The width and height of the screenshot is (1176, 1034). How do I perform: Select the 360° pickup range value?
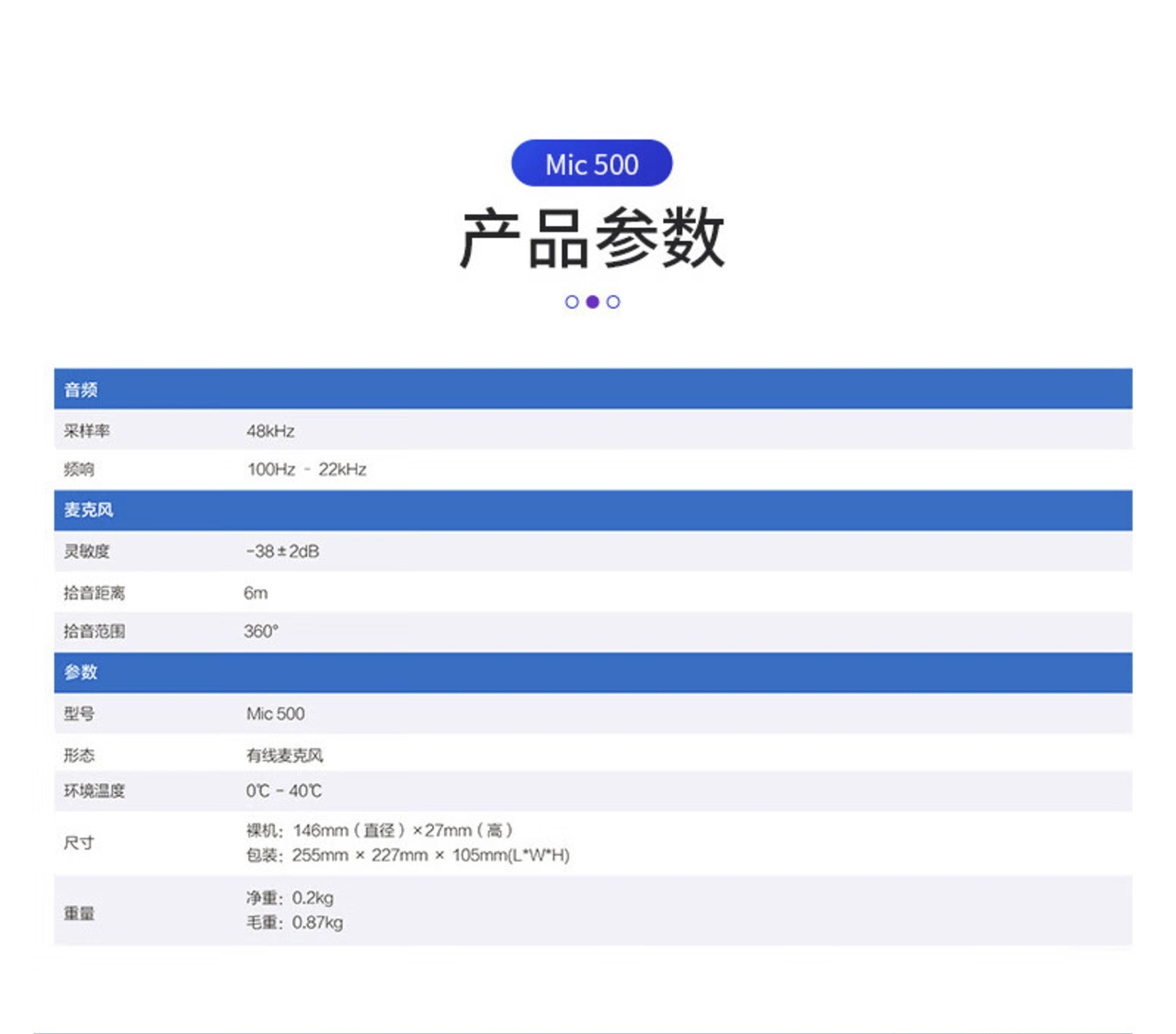point(261,631)
